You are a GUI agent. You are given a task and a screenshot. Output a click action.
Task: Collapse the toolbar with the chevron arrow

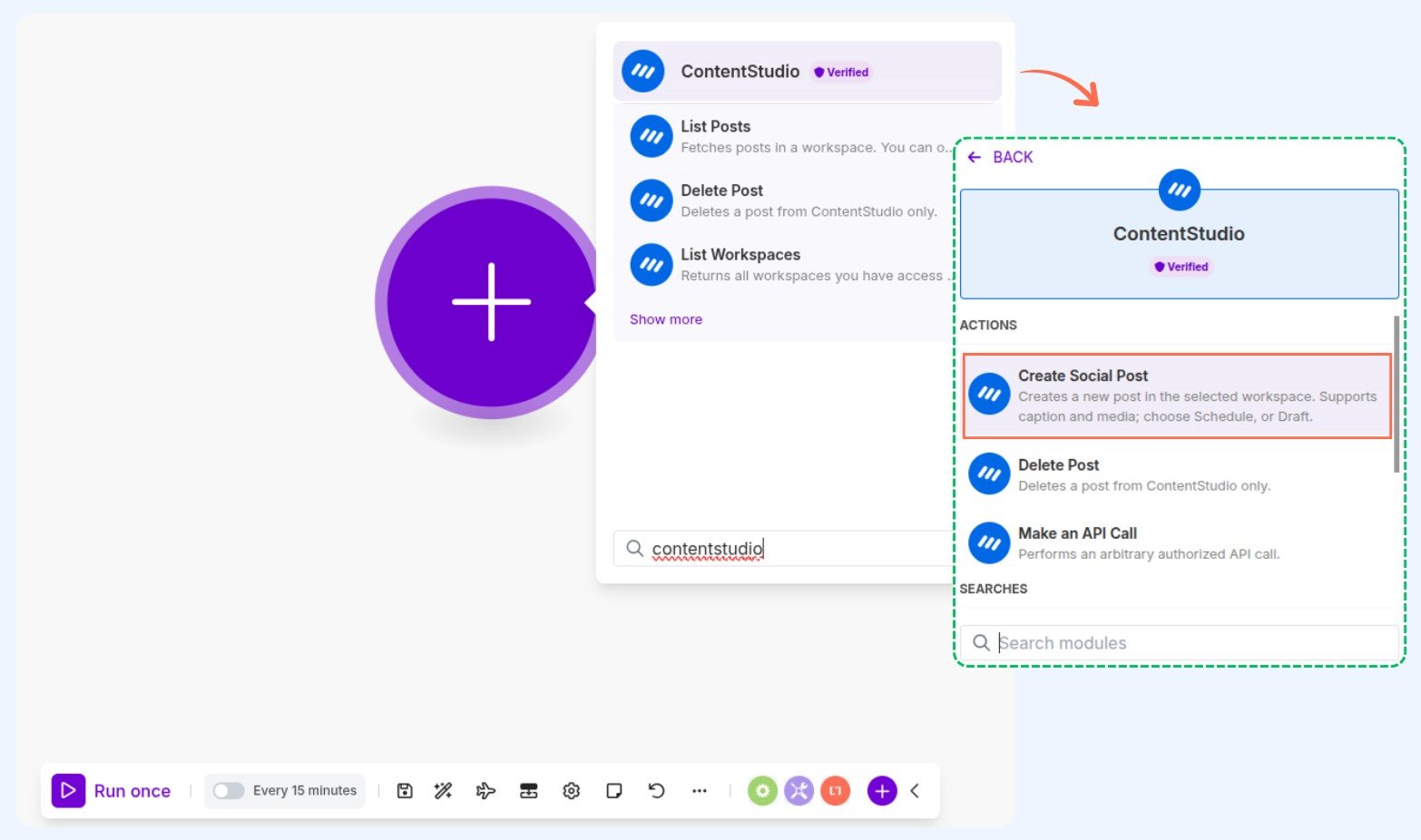[915, 791]
